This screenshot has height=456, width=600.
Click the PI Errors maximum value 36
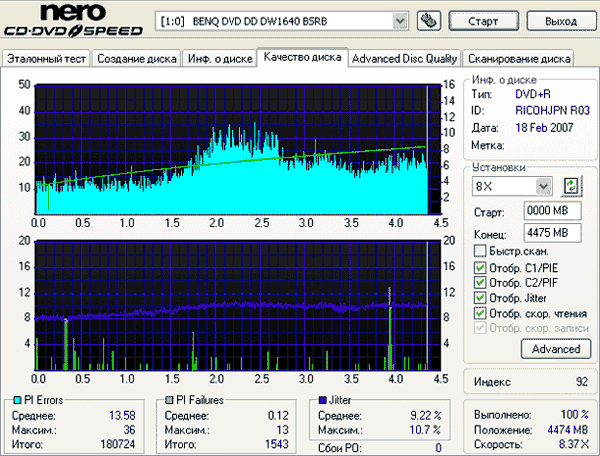coord(129,430)
